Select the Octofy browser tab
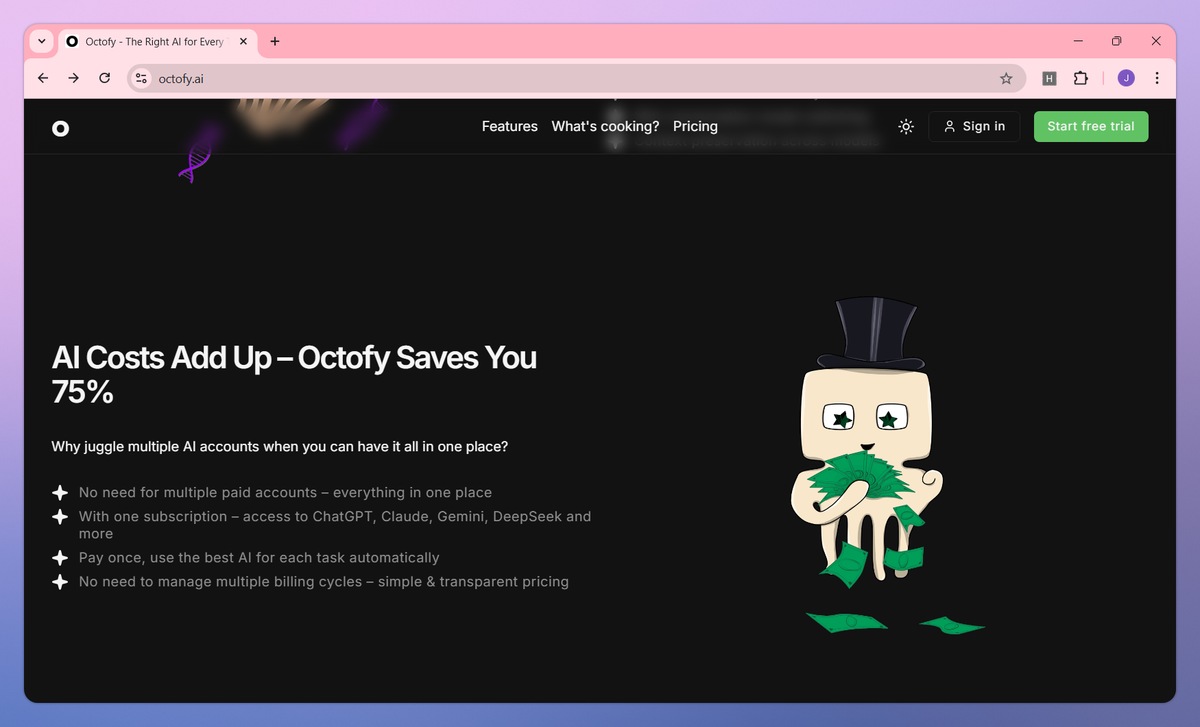1200x727 pixels. [156, 42]
